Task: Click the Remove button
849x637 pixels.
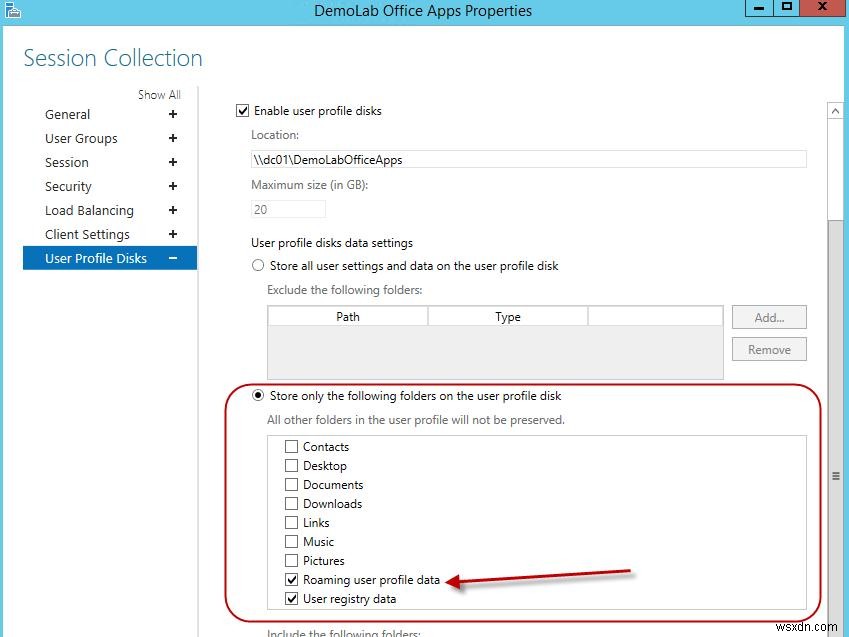Action: tap(768, 348)
